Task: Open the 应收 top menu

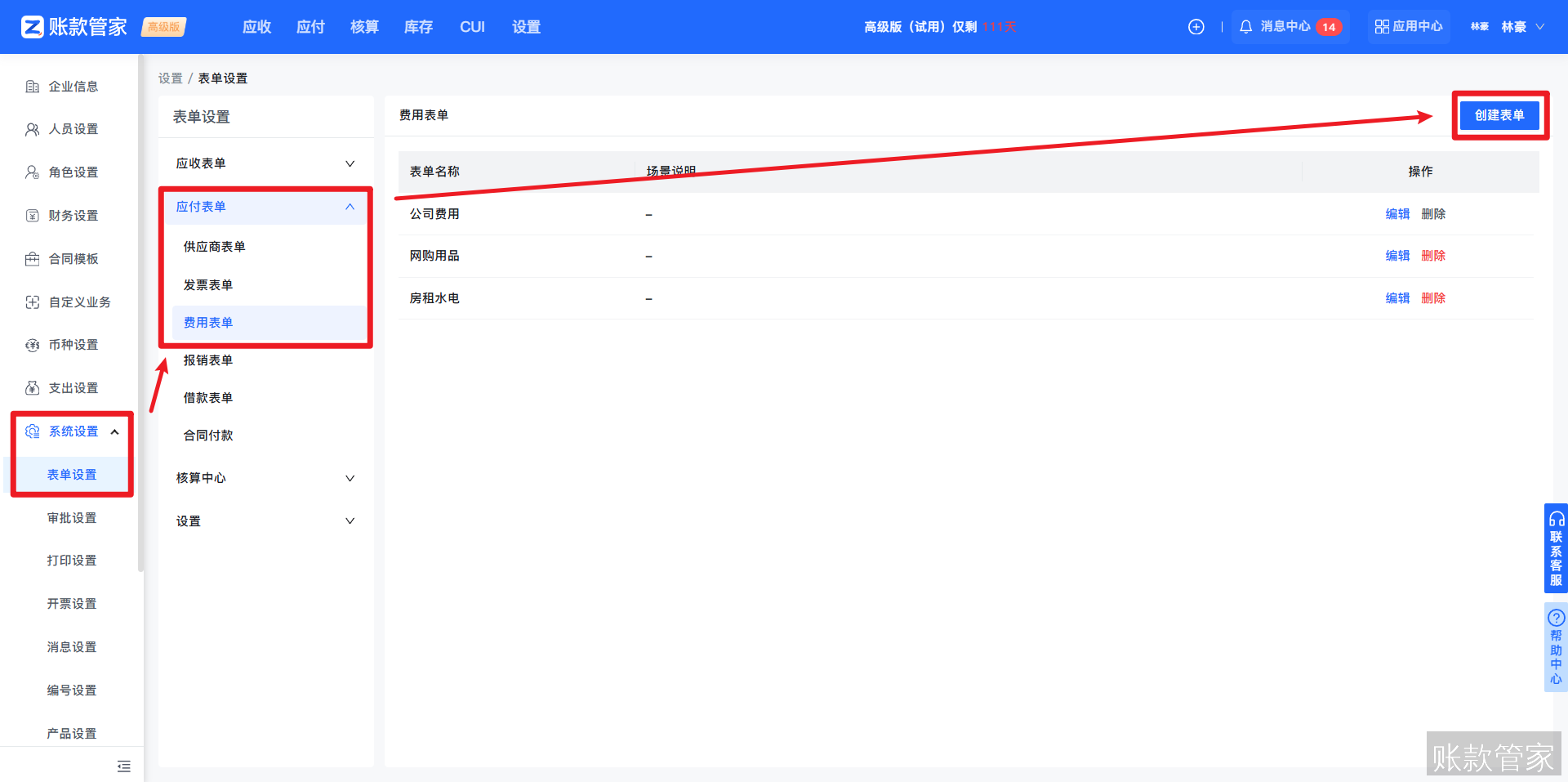Action: 256,27
